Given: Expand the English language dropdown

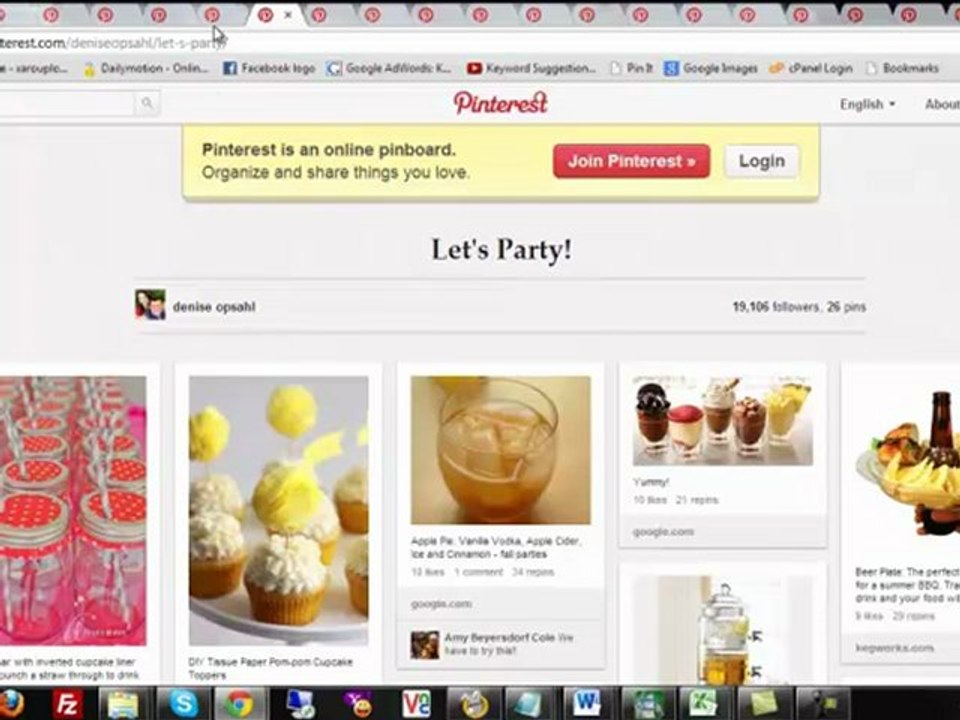Looking at the screenshot, I should (x=868, y=104).
